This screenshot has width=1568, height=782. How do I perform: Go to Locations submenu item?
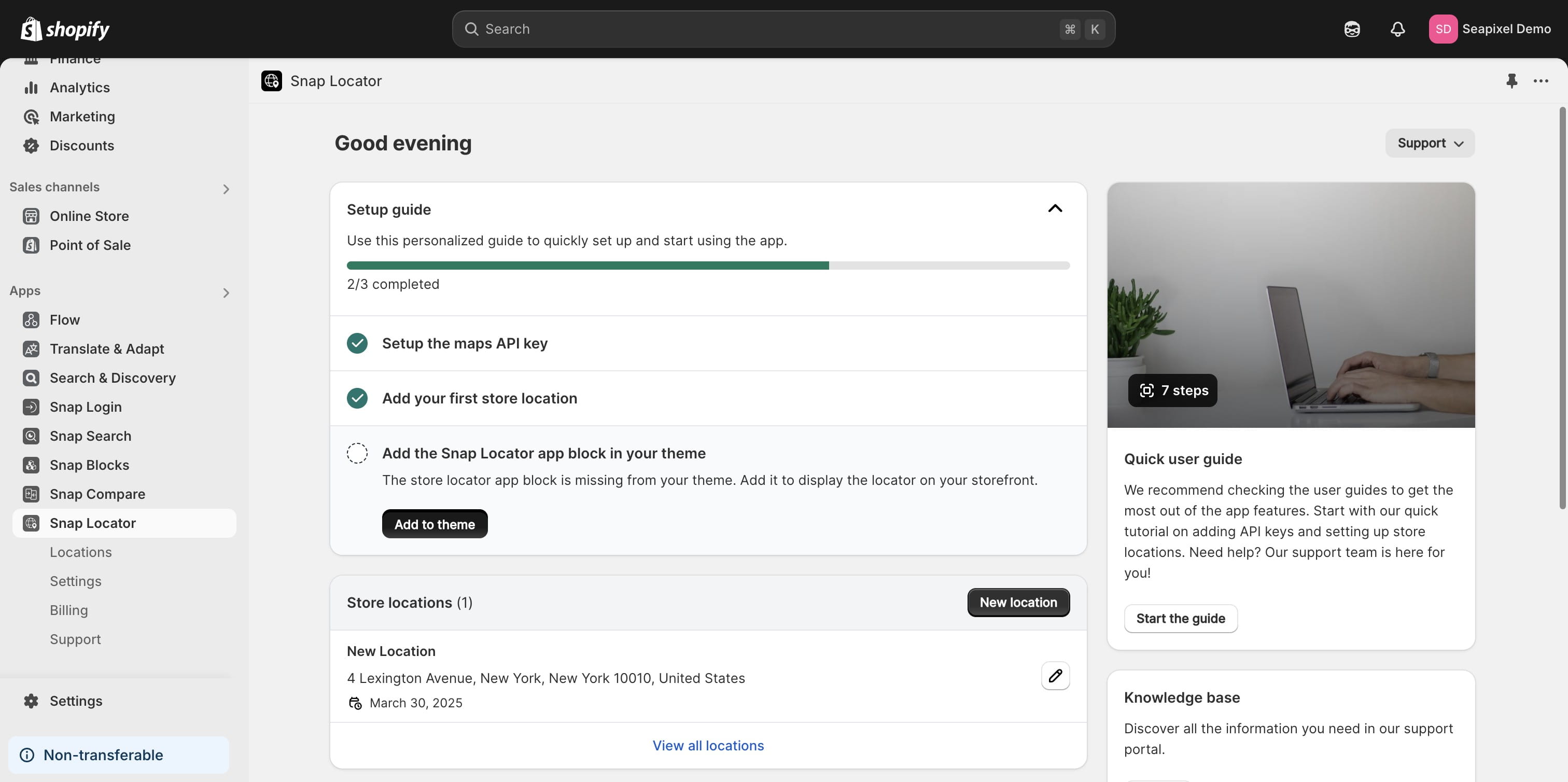81,552
